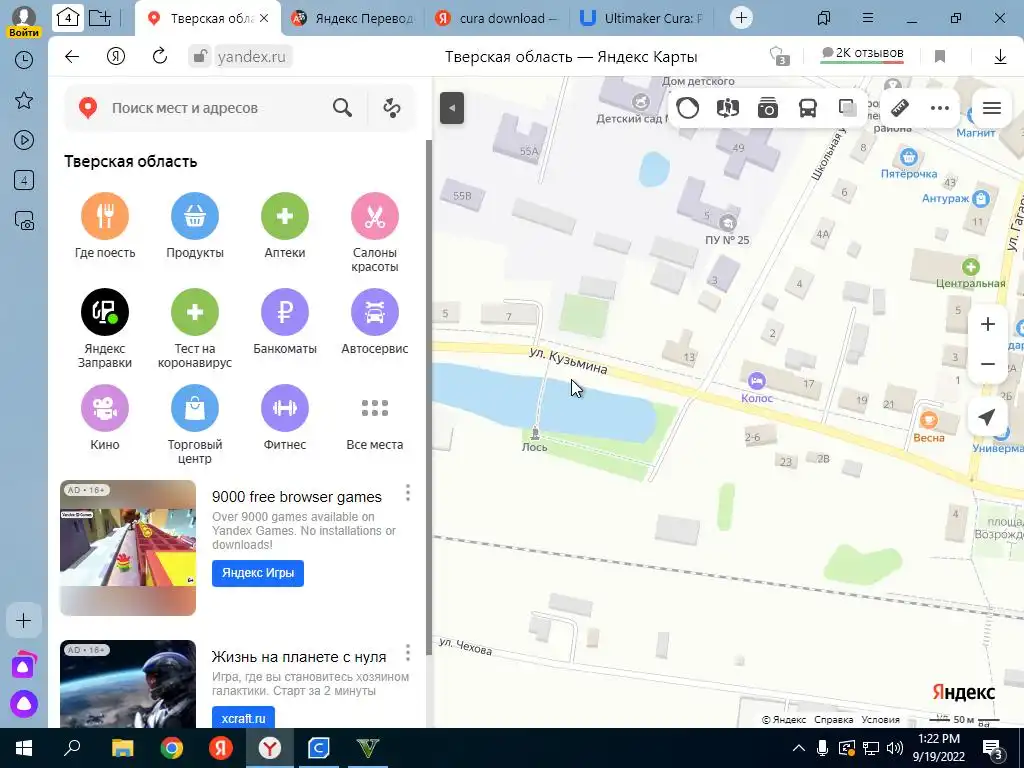Viewport: 1024px width, 768px height.
Task: Open the Продукты category
Action: [x=195, y=226]
